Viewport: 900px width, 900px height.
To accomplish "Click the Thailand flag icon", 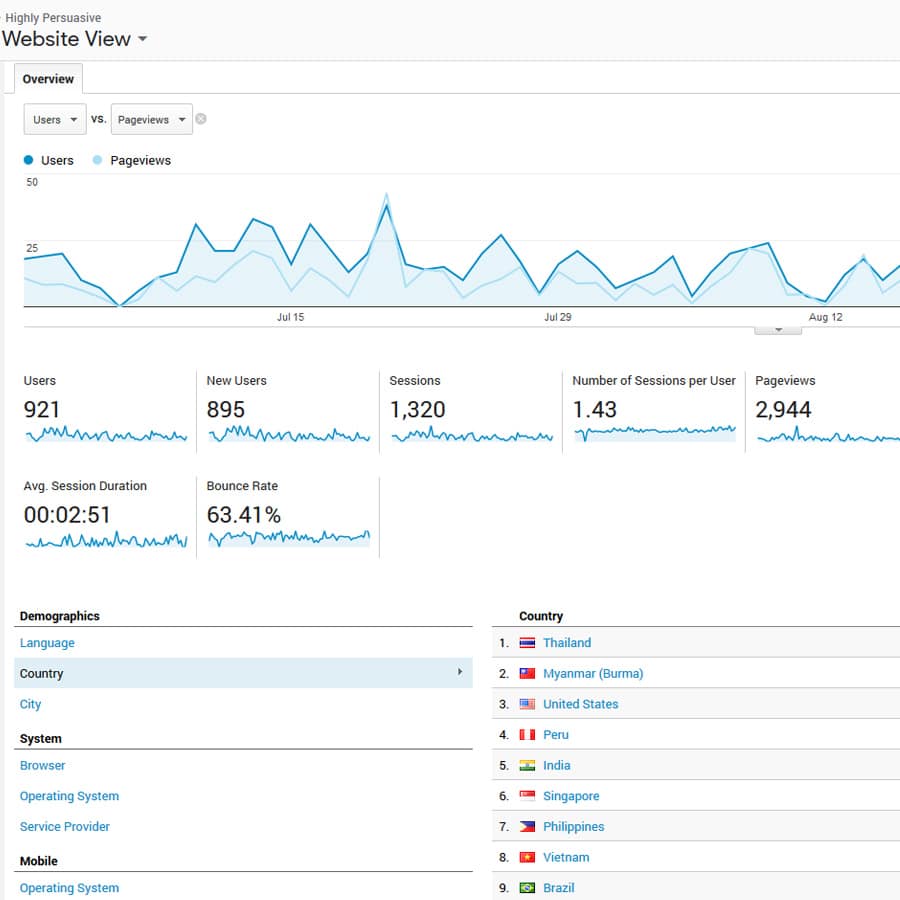I will [527, 643].
